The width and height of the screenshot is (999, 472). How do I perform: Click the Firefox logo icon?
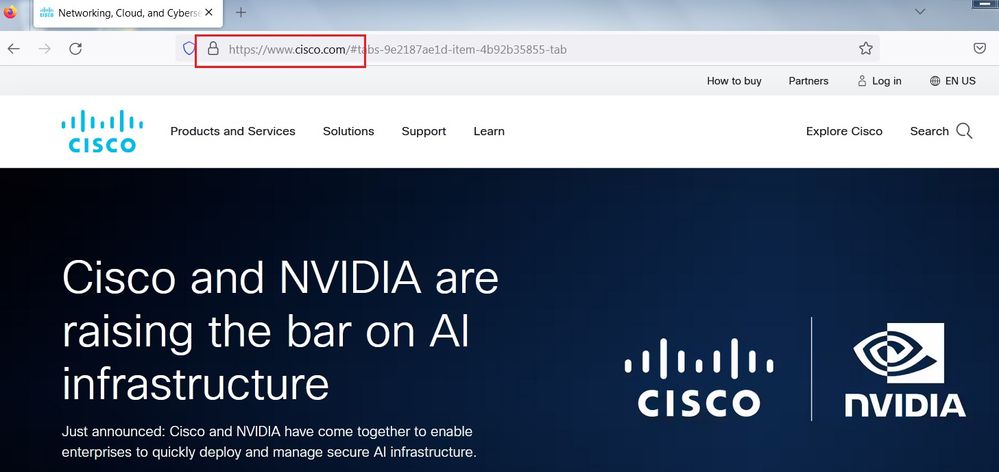pos(10,11)
